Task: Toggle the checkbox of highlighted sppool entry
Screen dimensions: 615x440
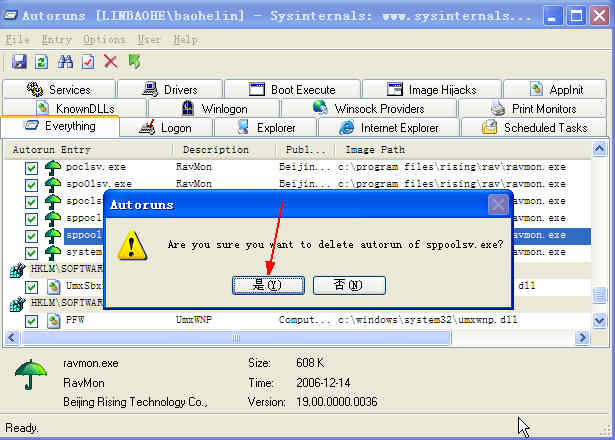Action: [x=31, y=236]
